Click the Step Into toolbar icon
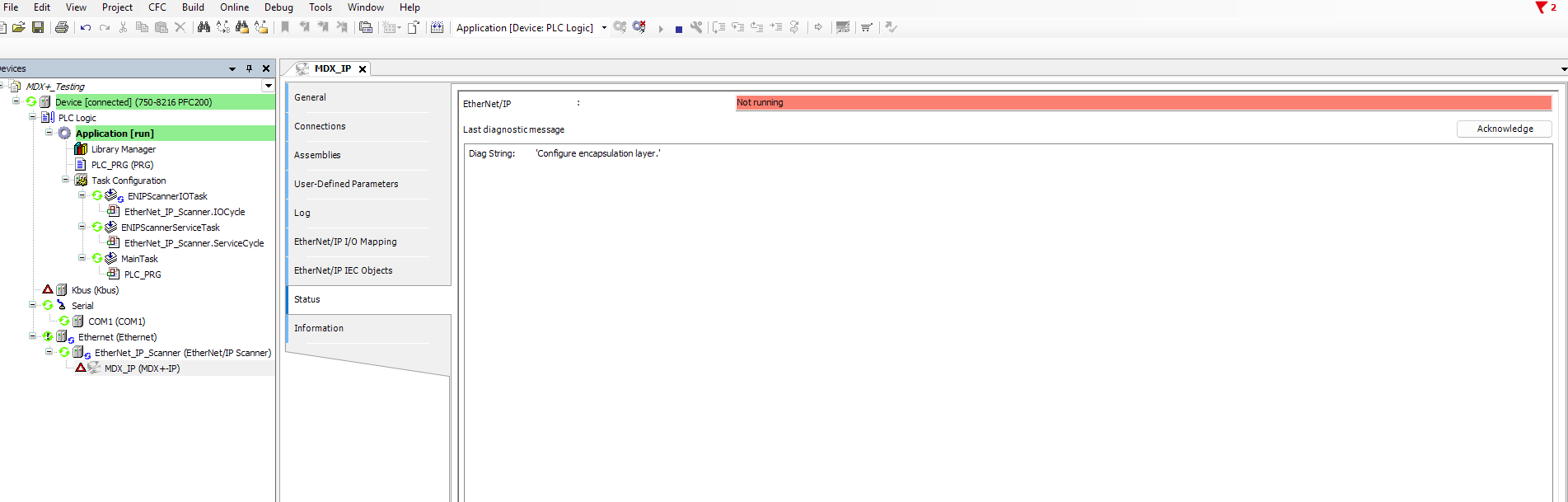This screenshot has height=502, width=1568. click(x=738, y=27)
